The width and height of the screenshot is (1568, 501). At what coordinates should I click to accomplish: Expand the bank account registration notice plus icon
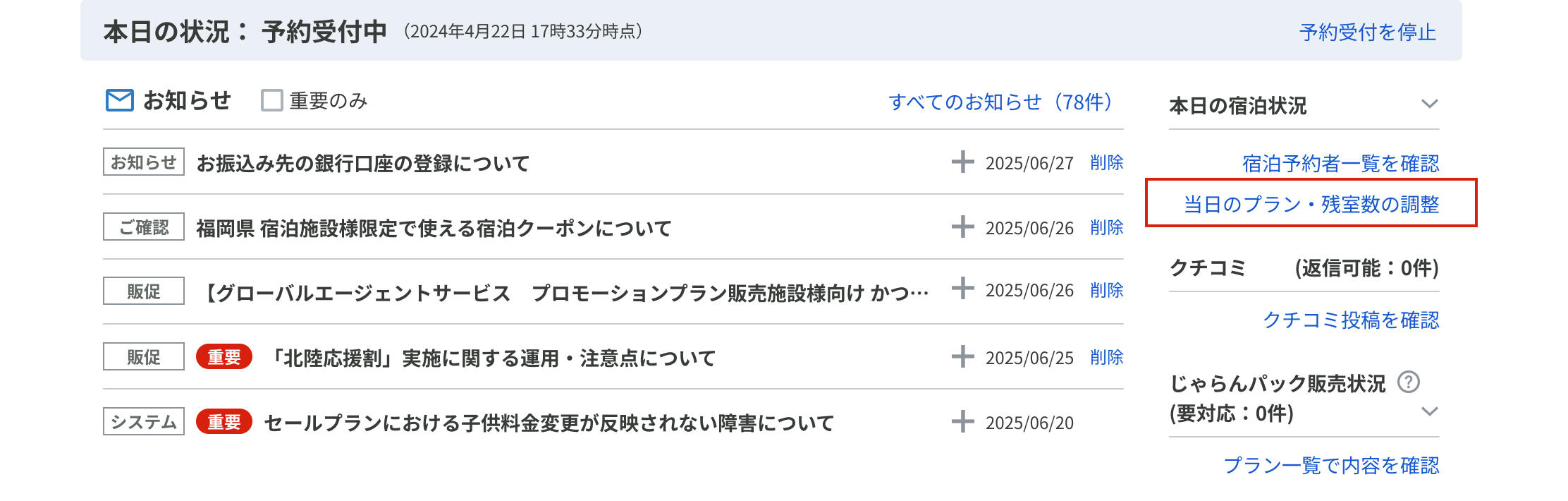pyautogui.click(x=962, y=162)
